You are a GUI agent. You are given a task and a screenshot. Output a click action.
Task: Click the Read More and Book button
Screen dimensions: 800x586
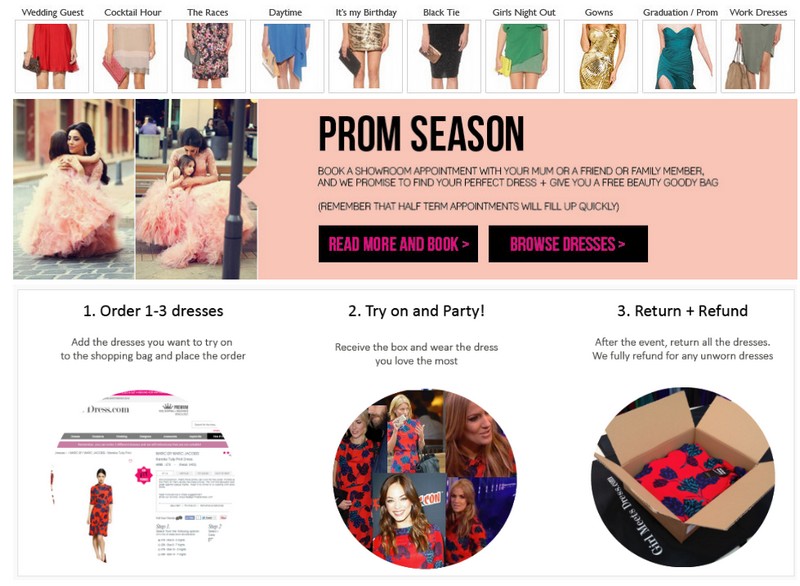tap(398, 244)
